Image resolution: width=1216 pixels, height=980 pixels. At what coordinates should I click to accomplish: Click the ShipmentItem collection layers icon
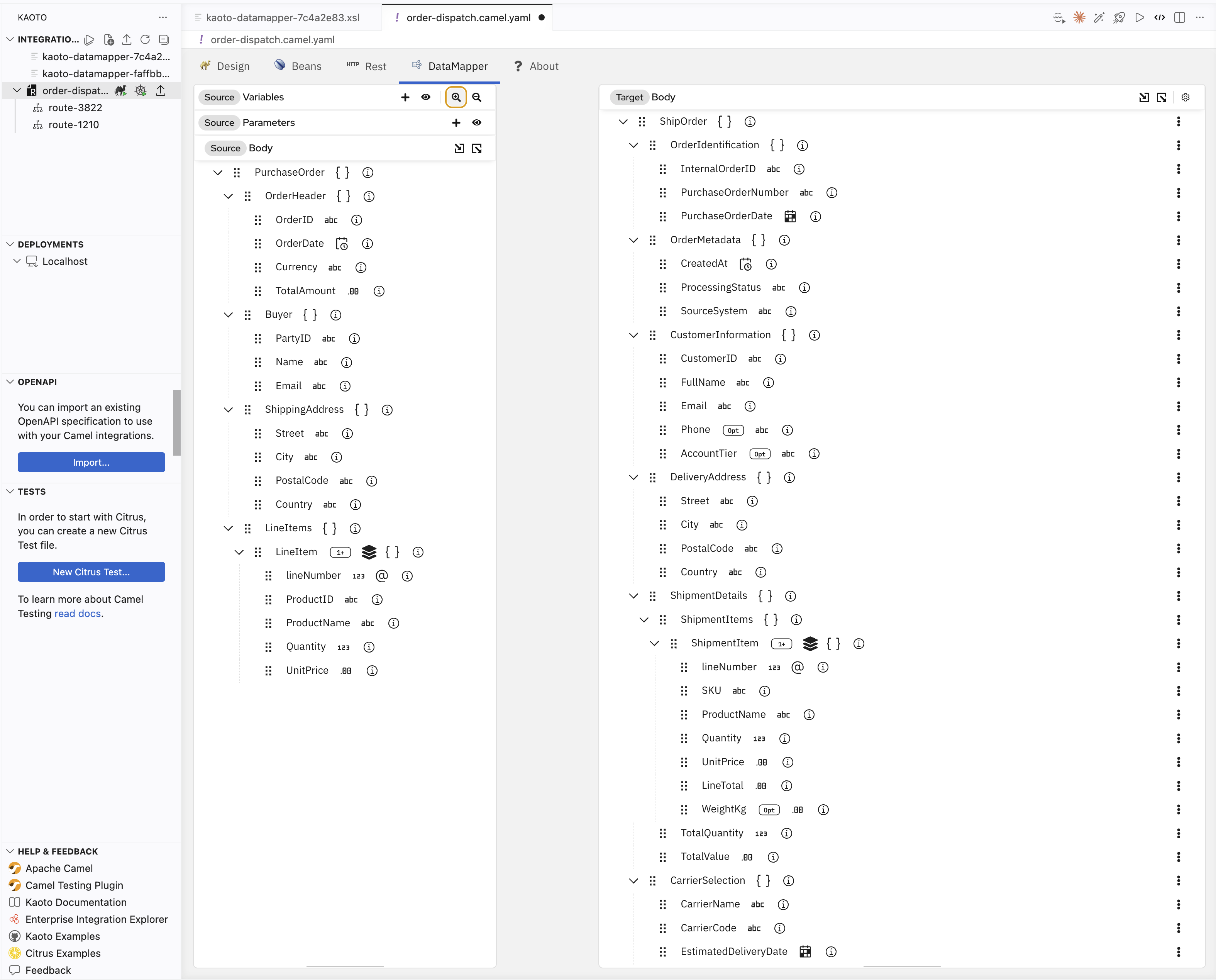tap(810, 643)
